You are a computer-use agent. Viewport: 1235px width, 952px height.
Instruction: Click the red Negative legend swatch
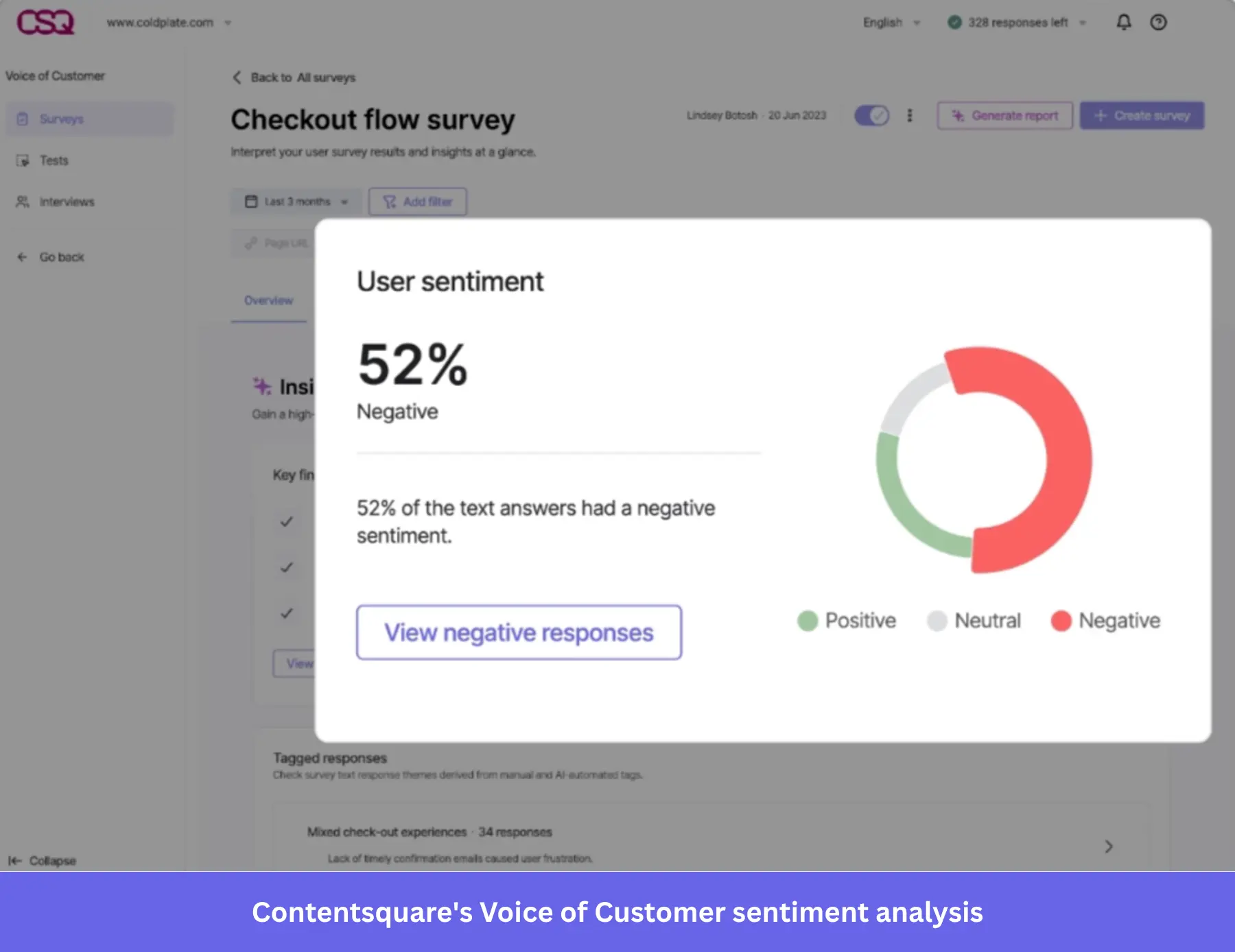pos(1061,621)
